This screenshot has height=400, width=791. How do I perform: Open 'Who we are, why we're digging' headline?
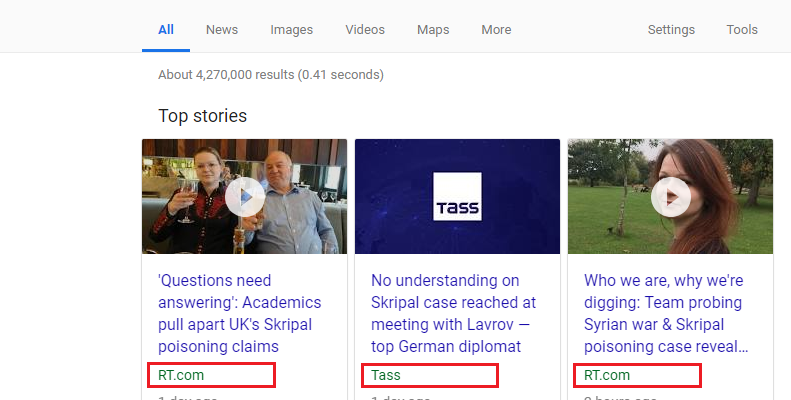tap(666, 313)
